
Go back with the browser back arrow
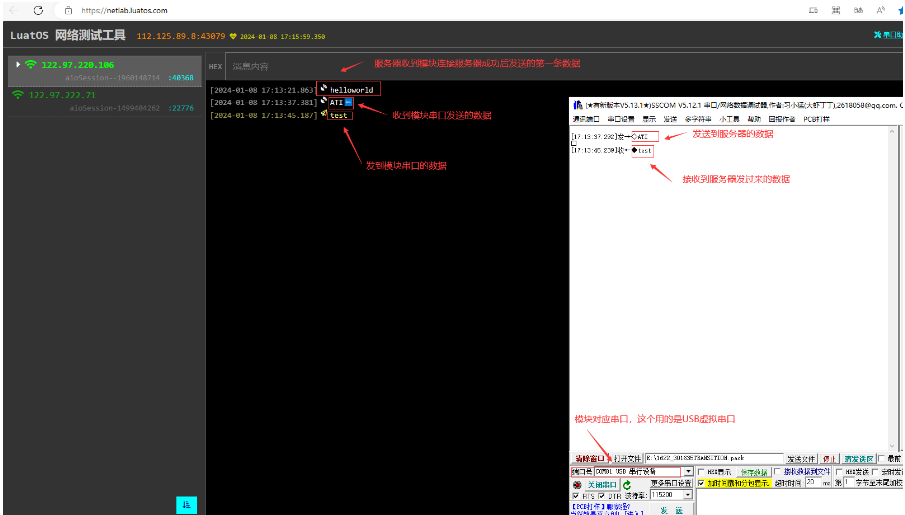[13, 10]
